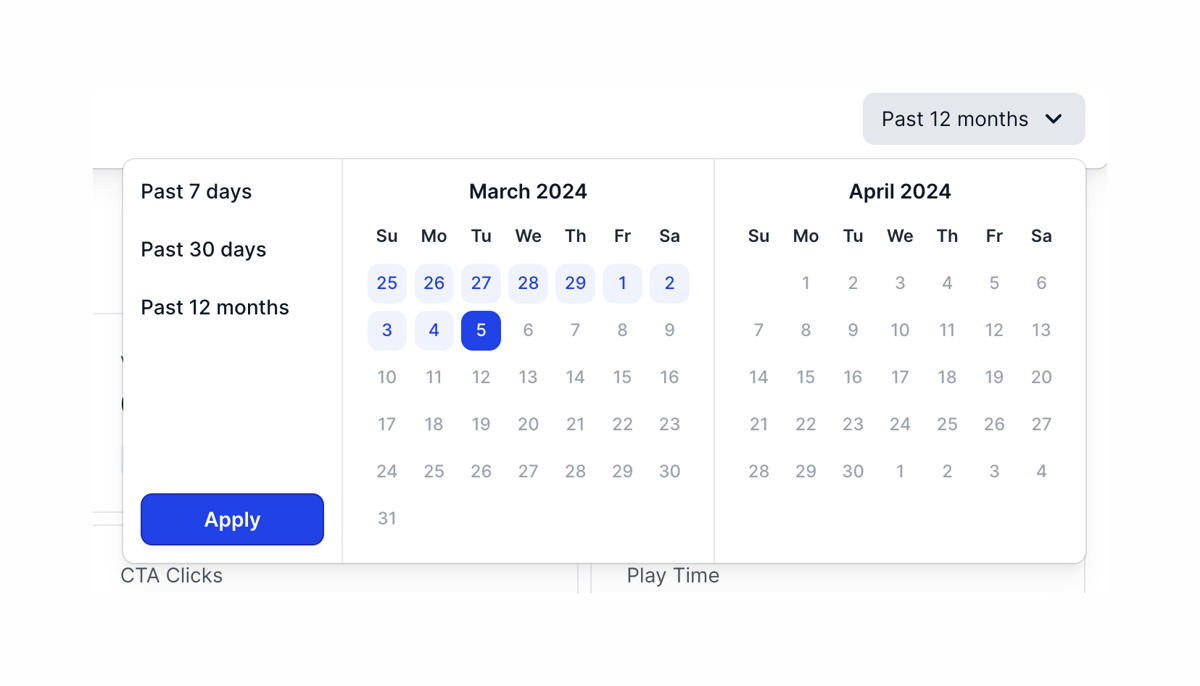Pick March 31 in the March calendar

click(387, 518)
